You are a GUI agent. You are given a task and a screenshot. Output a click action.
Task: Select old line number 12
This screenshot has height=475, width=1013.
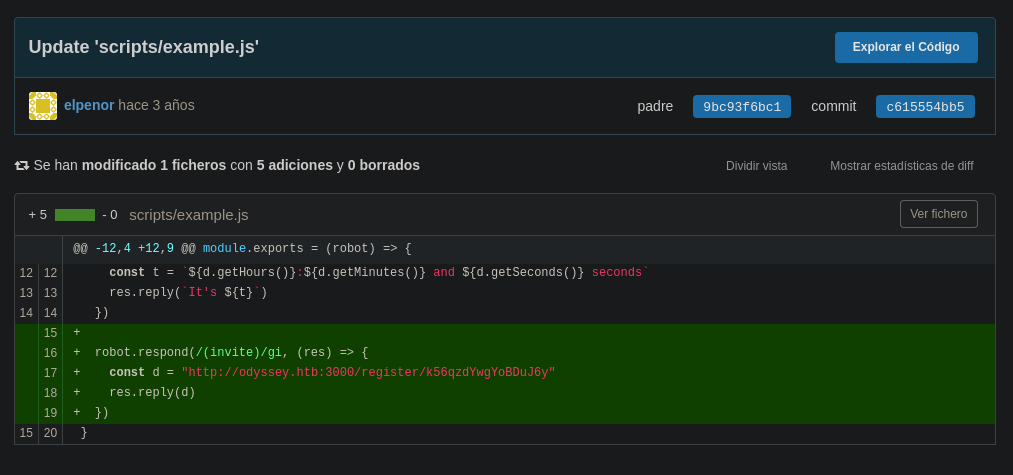pos(26,273)
